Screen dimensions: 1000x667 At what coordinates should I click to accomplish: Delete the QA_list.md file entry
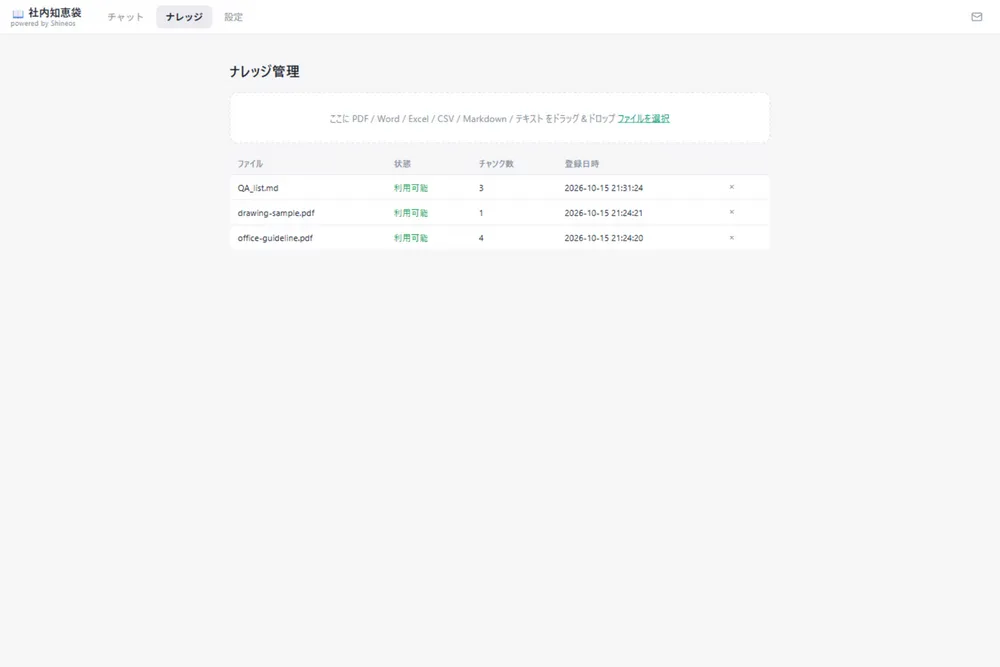(732, 187)
